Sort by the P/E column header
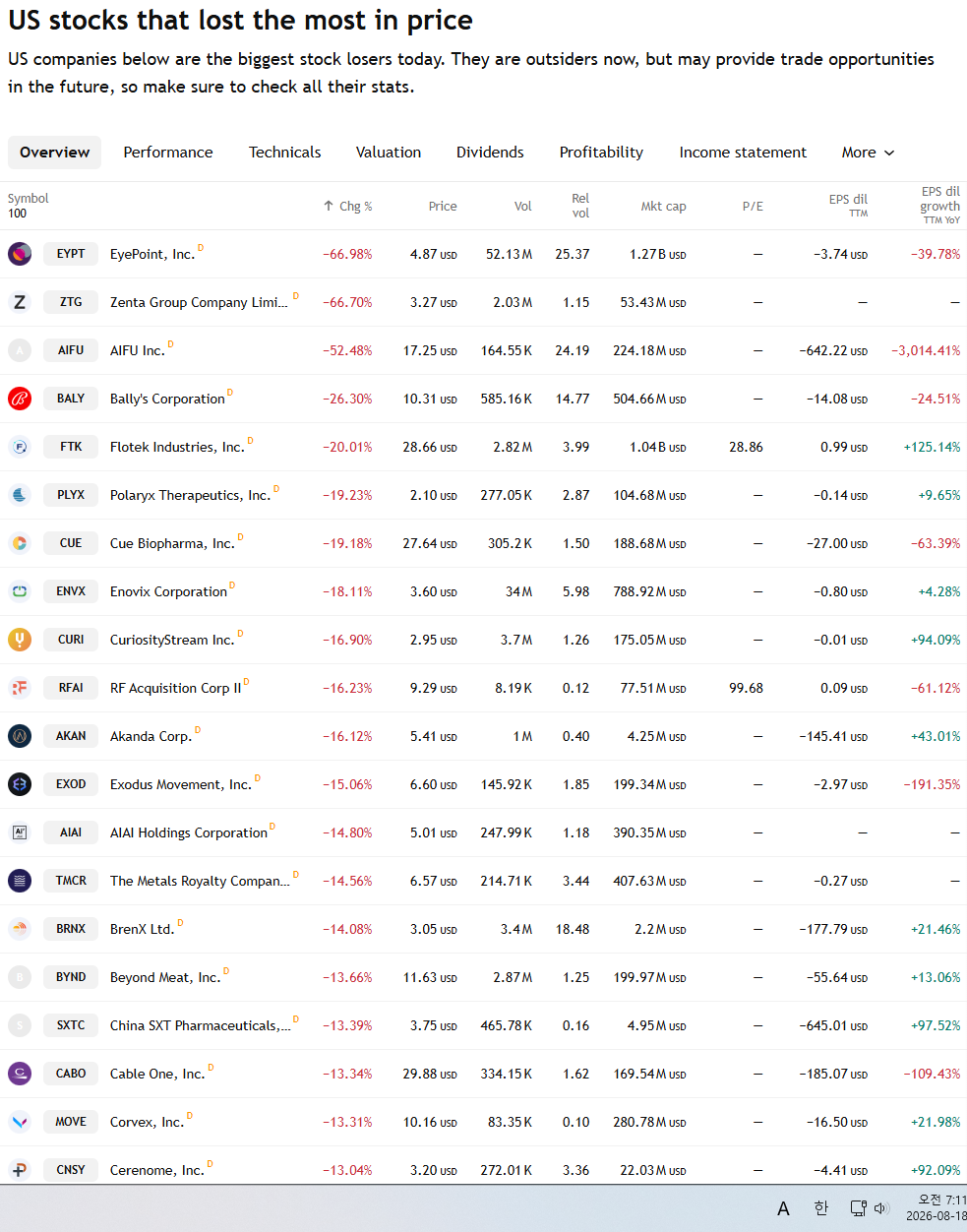Screen dimensions: 967x1232 pos(753,207)
